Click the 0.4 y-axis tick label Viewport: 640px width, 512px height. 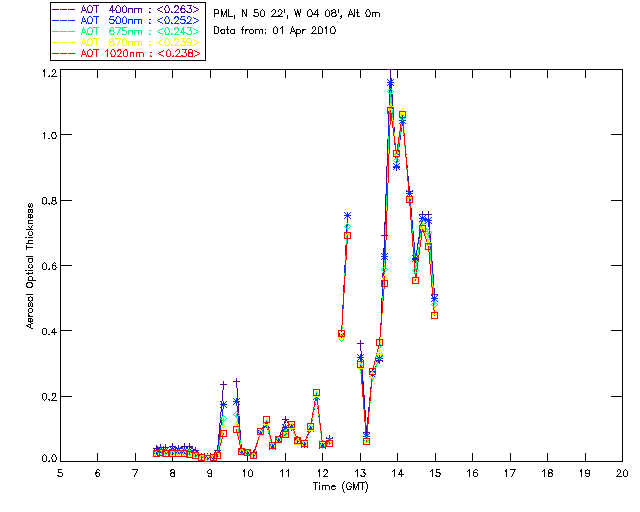[x=49, y=331]
